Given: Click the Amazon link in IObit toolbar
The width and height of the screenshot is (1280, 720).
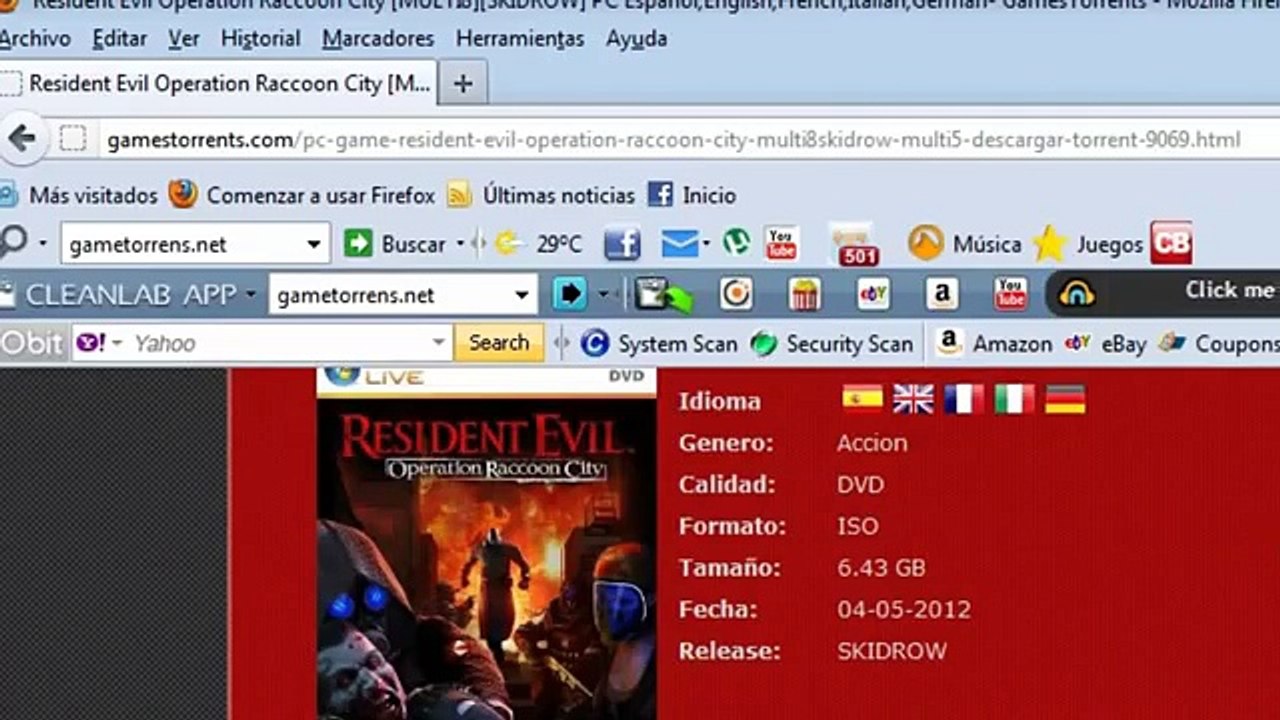Looking at the screenshot, I should (x=996, y=343).
